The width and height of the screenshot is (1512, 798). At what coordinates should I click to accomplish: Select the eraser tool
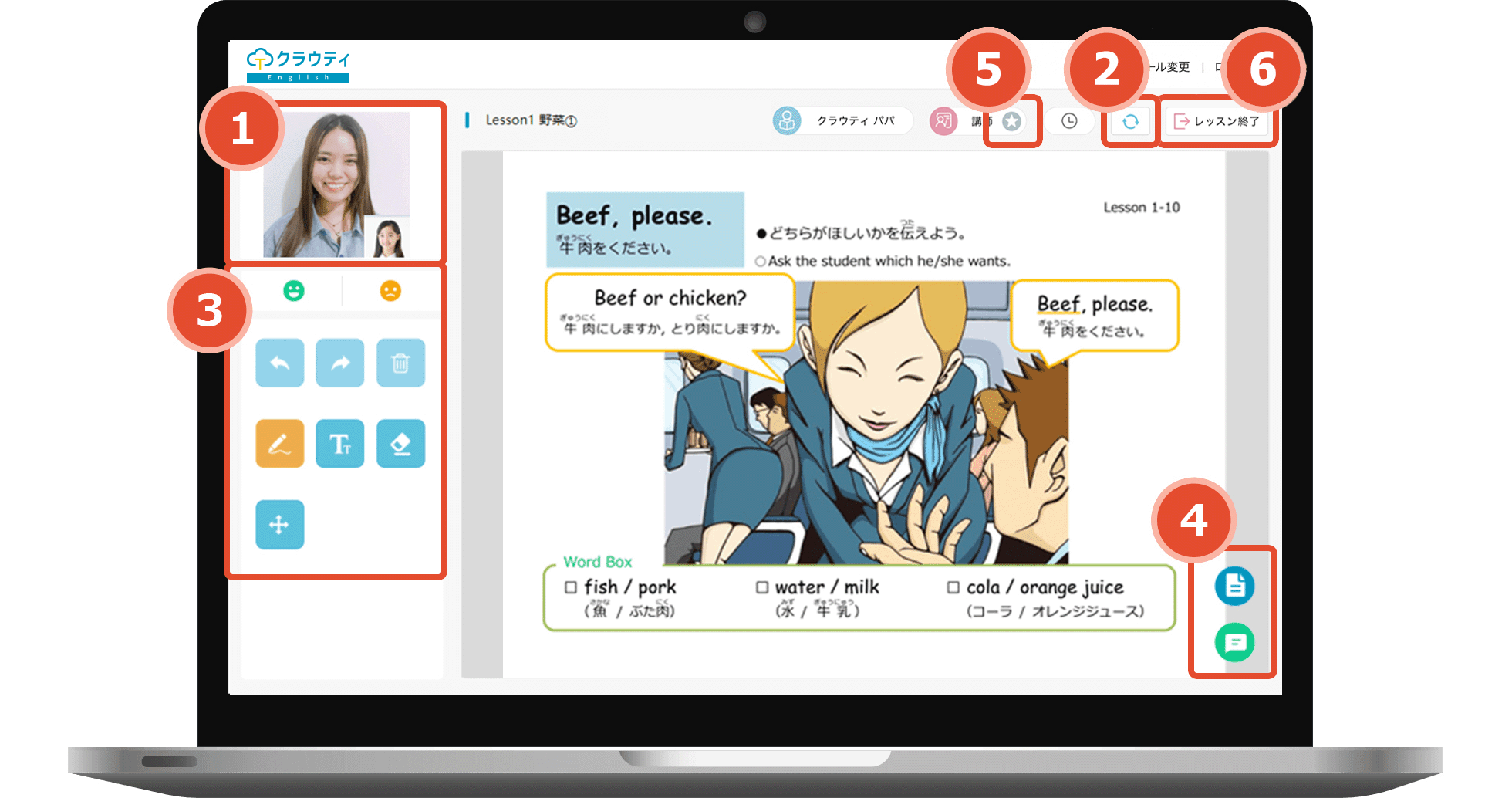(400, 444)
